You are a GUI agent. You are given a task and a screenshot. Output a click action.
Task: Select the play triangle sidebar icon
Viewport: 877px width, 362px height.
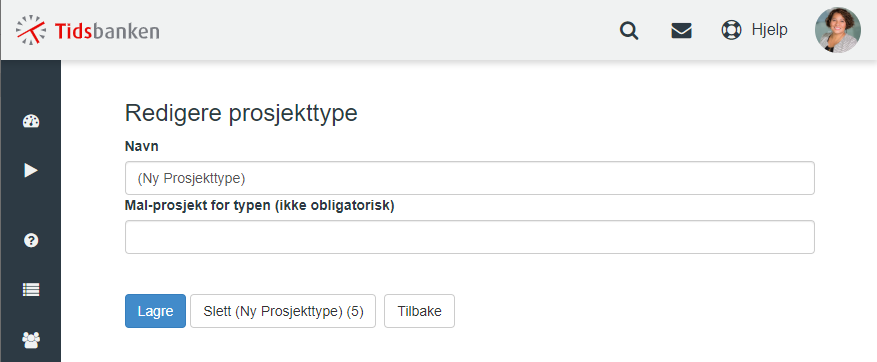coord(31,170)
